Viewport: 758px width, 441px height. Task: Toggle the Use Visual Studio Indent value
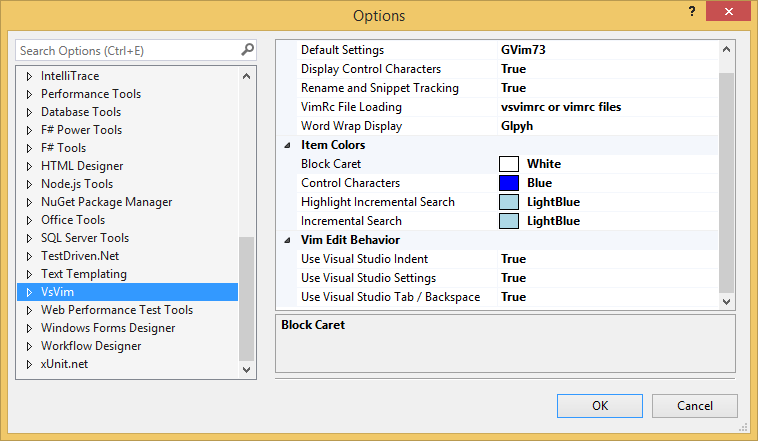pos(513,259)
